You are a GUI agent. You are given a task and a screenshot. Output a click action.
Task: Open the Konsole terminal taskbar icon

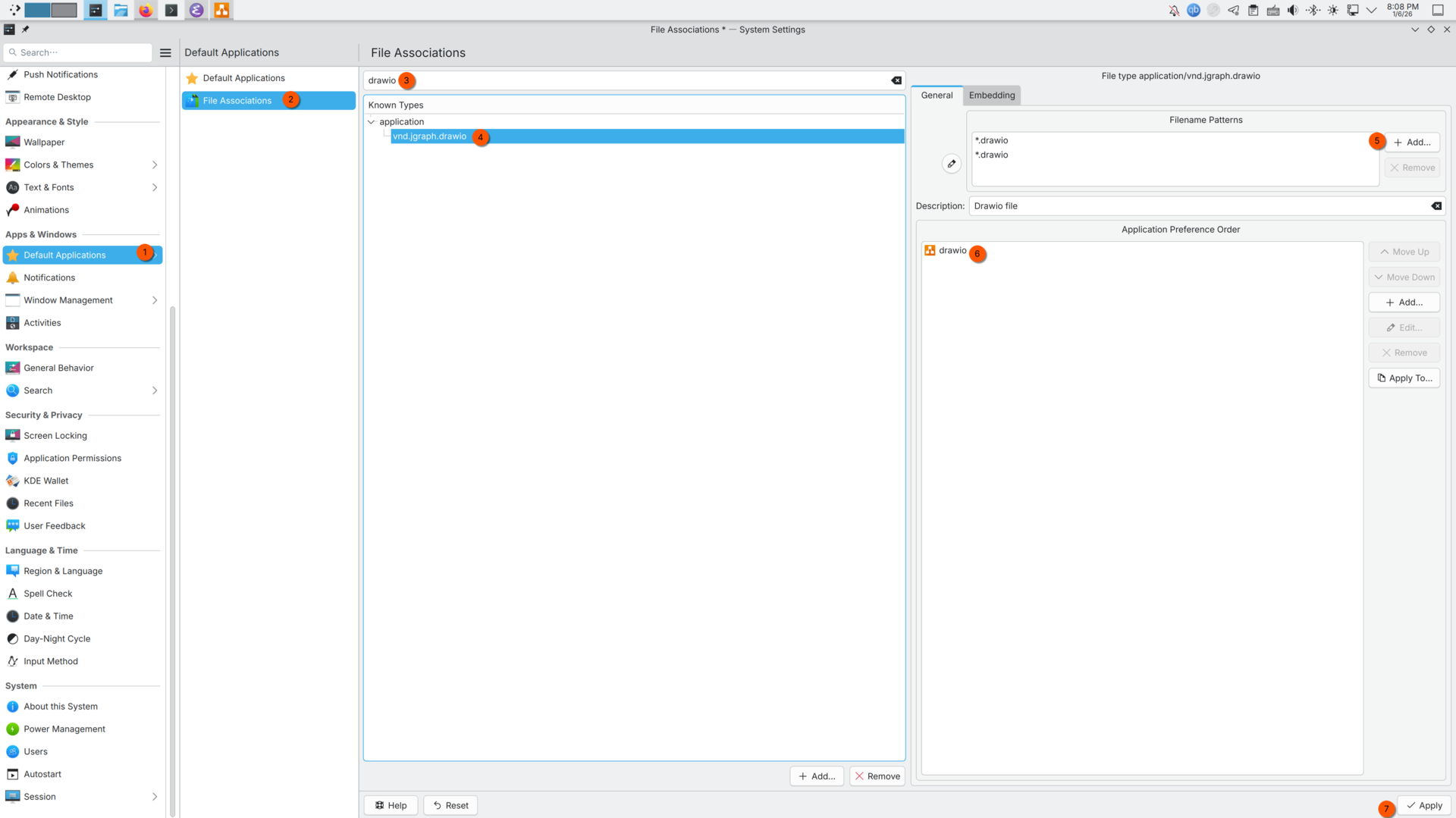coord(171,10)
